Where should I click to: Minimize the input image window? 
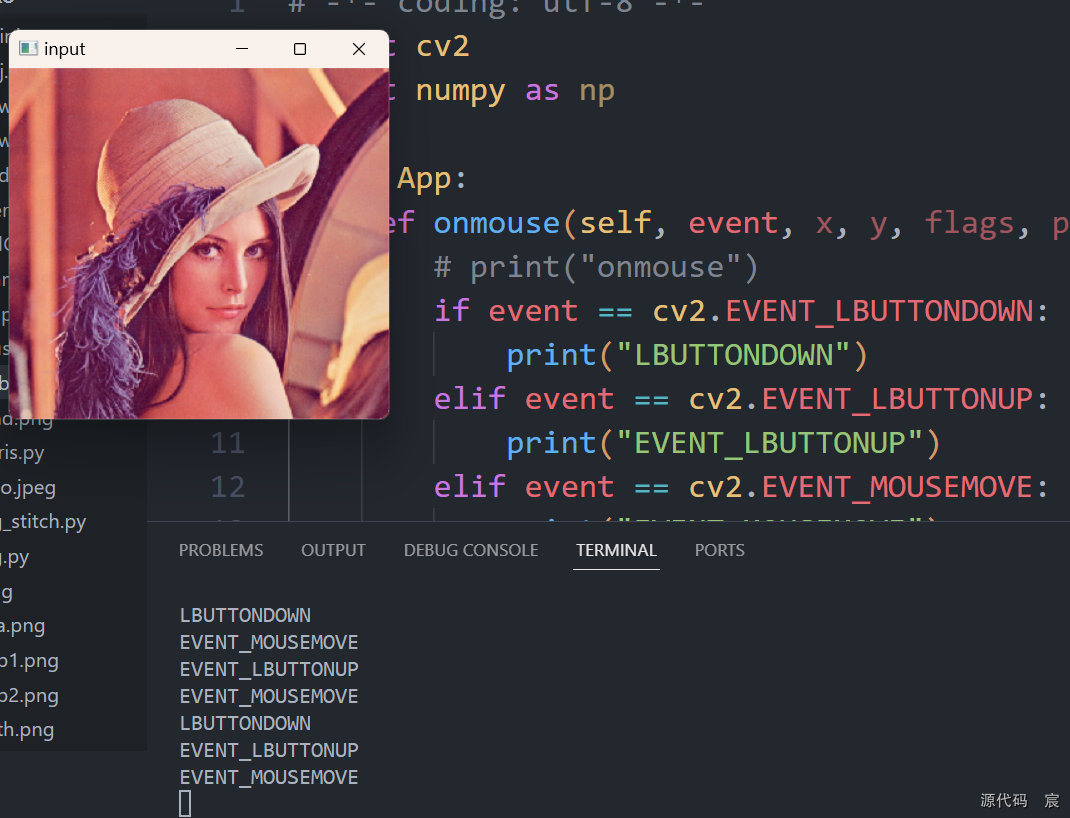pos(242,48)
